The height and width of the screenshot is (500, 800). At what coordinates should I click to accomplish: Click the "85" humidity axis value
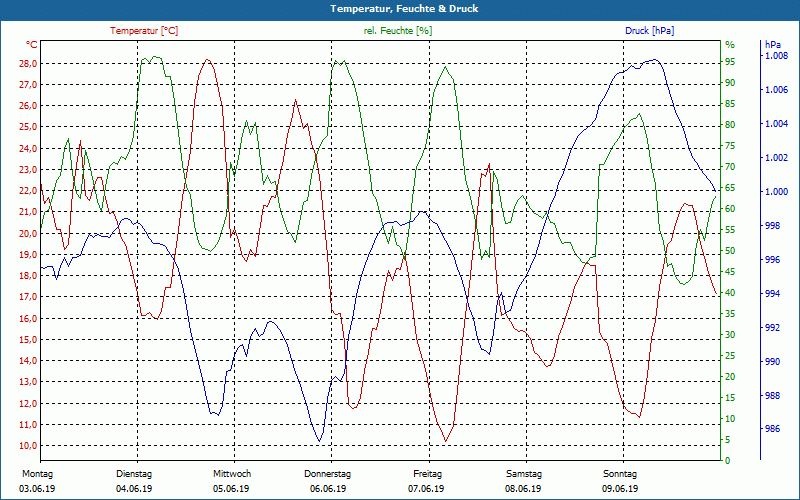point(730,104)
